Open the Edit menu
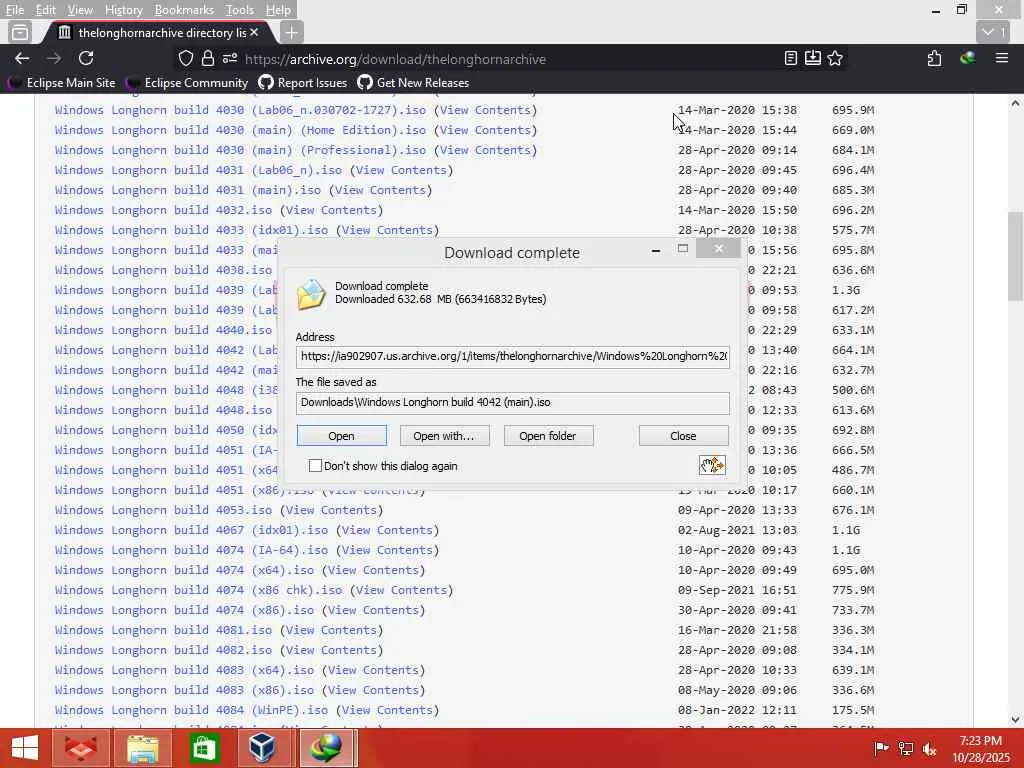This screenshot has width=1024, height=768. click(45, 10)
